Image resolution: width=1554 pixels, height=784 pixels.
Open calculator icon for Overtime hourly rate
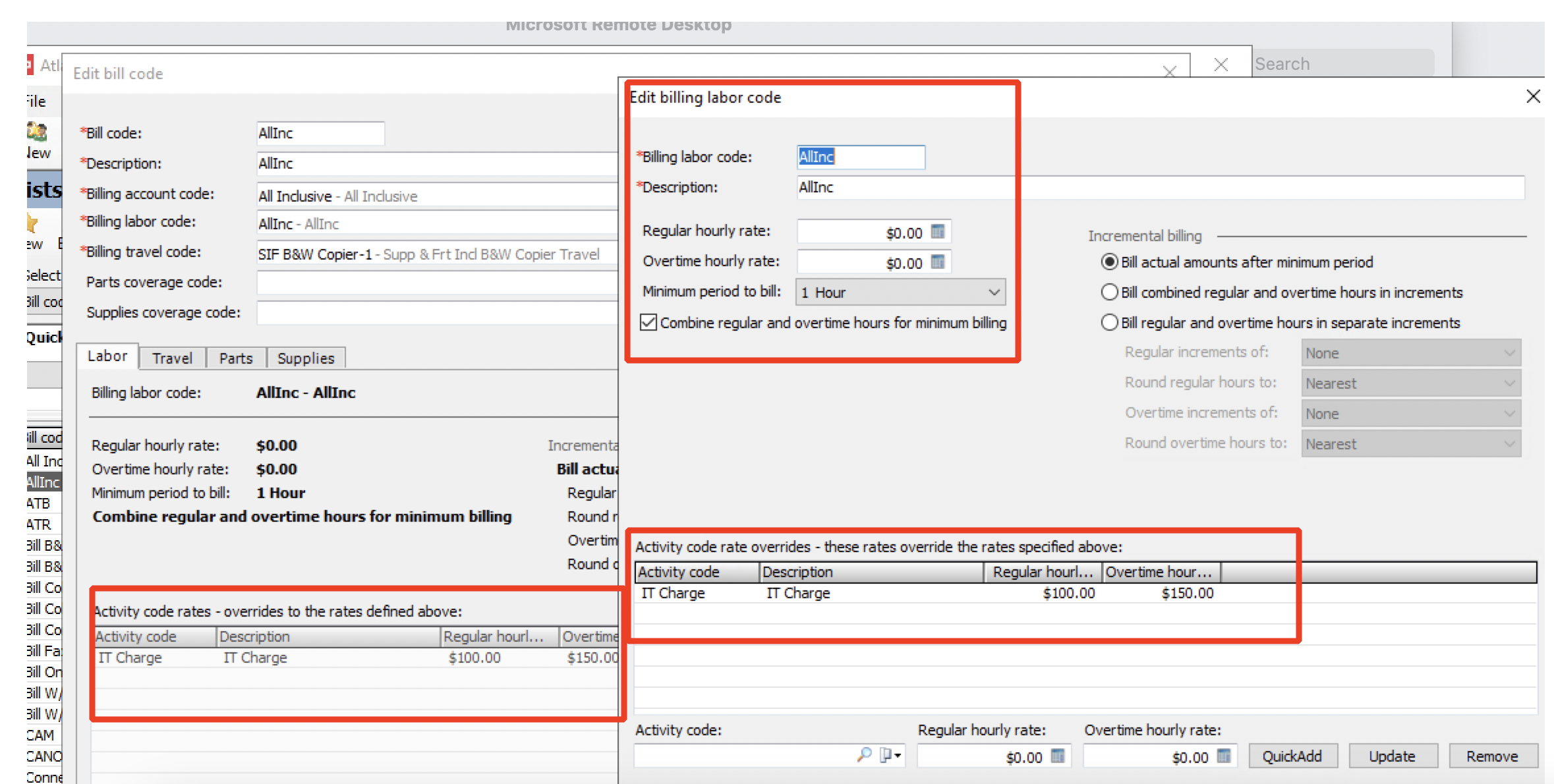coord(938,262)
